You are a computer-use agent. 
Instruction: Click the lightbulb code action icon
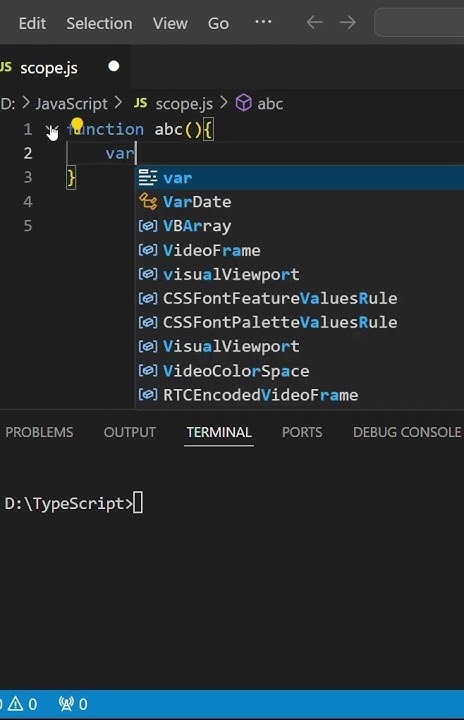77,124
